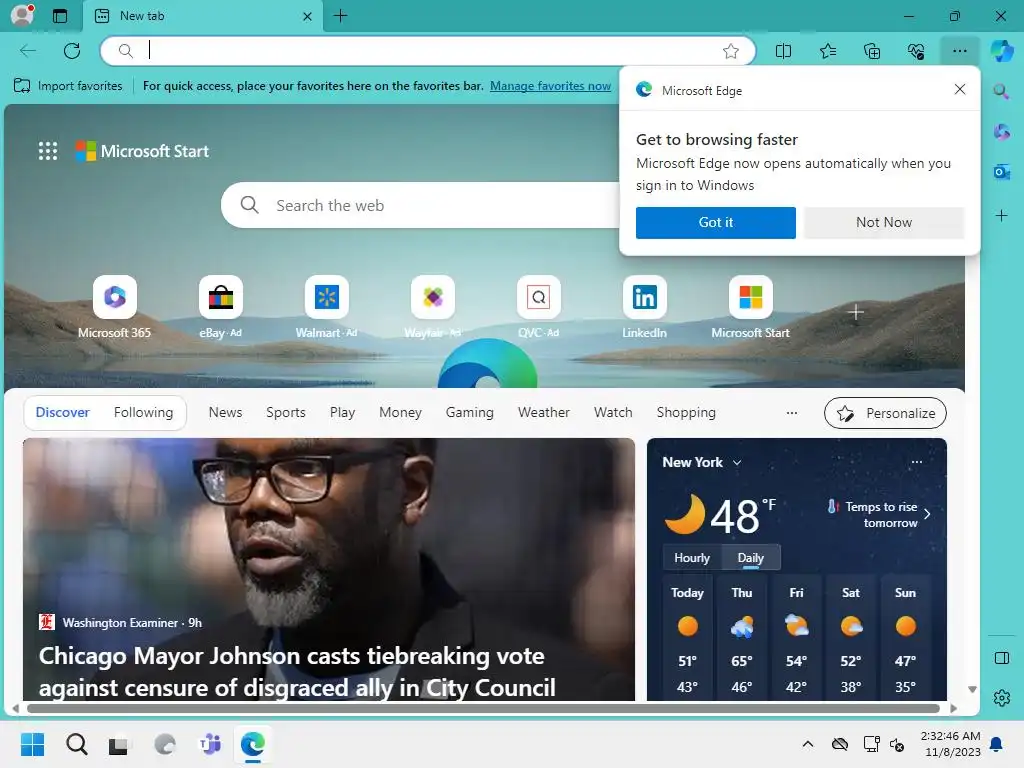Open Walmart quick link
This screenshot has width=1024, height=768.
(327, 307)
